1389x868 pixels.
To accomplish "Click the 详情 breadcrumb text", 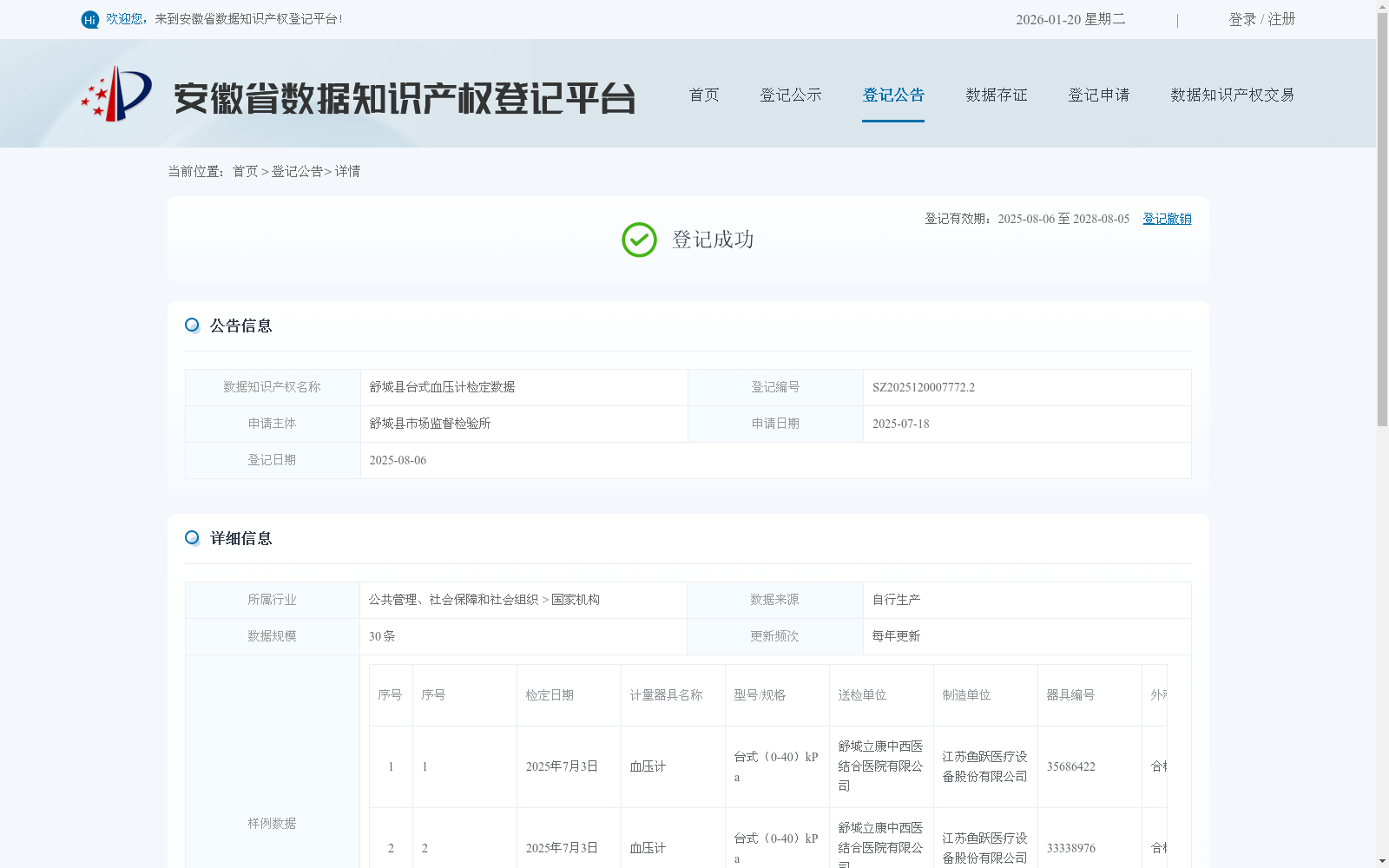I will [x=347, y=171].
